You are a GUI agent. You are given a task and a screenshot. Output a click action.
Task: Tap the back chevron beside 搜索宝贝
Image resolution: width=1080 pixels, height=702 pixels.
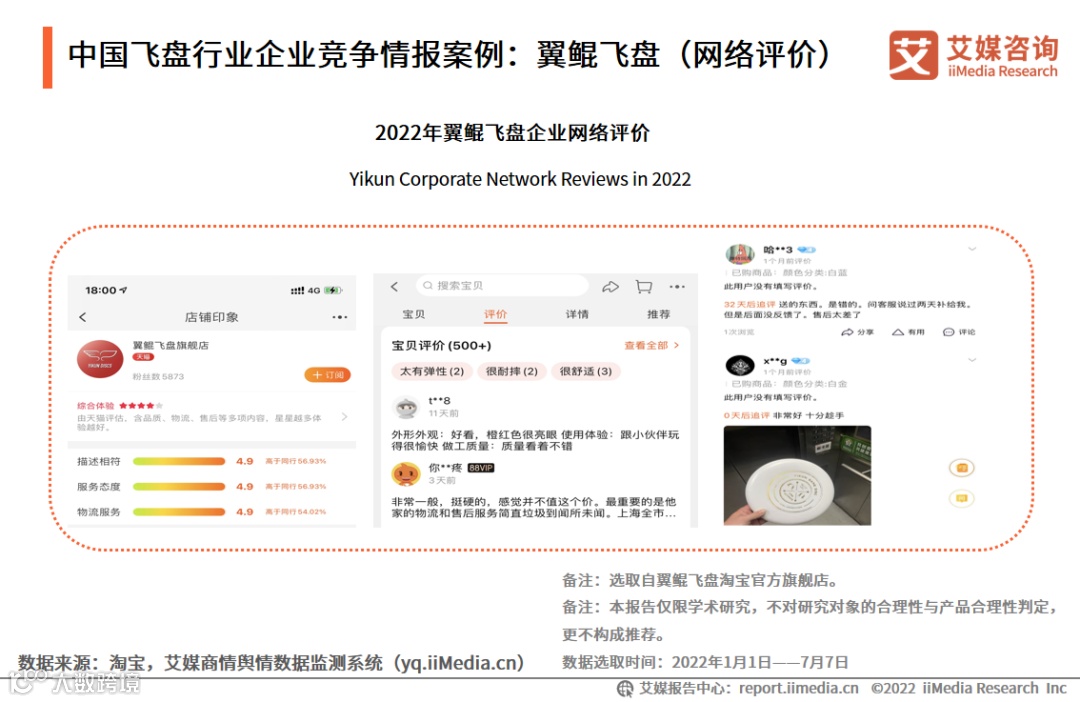point(394,286)
